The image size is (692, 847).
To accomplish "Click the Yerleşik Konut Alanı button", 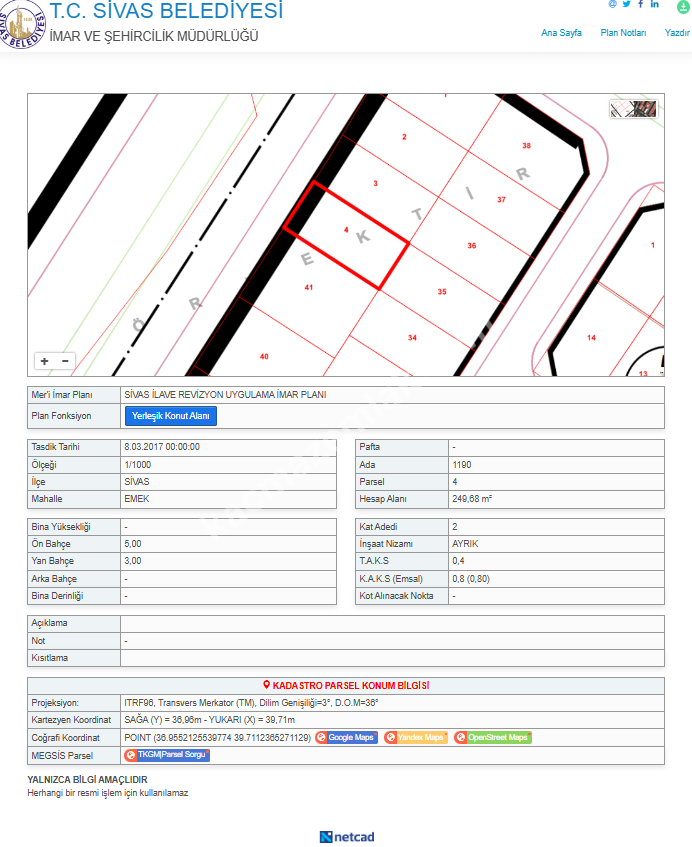I will point(170,416).
